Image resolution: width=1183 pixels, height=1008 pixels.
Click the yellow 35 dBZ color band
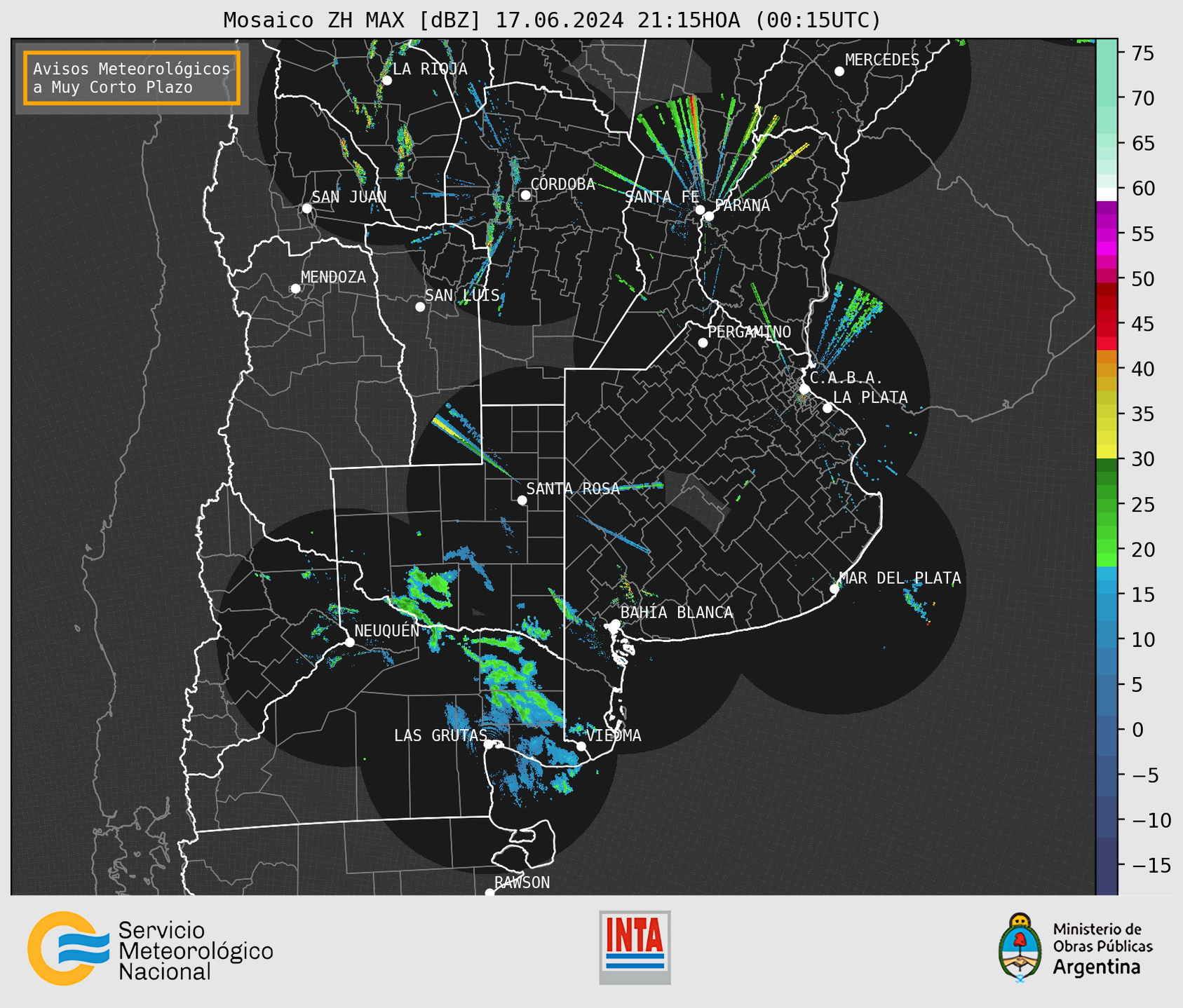(x=1107, y=414)
